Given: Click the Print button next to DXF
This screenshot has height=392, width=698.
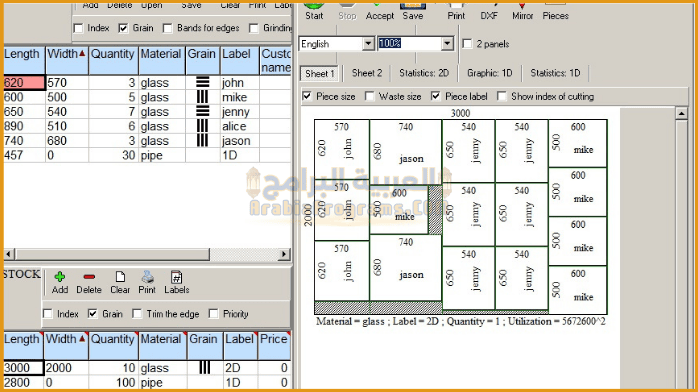Looking at the screenshot, I should 456,11.
